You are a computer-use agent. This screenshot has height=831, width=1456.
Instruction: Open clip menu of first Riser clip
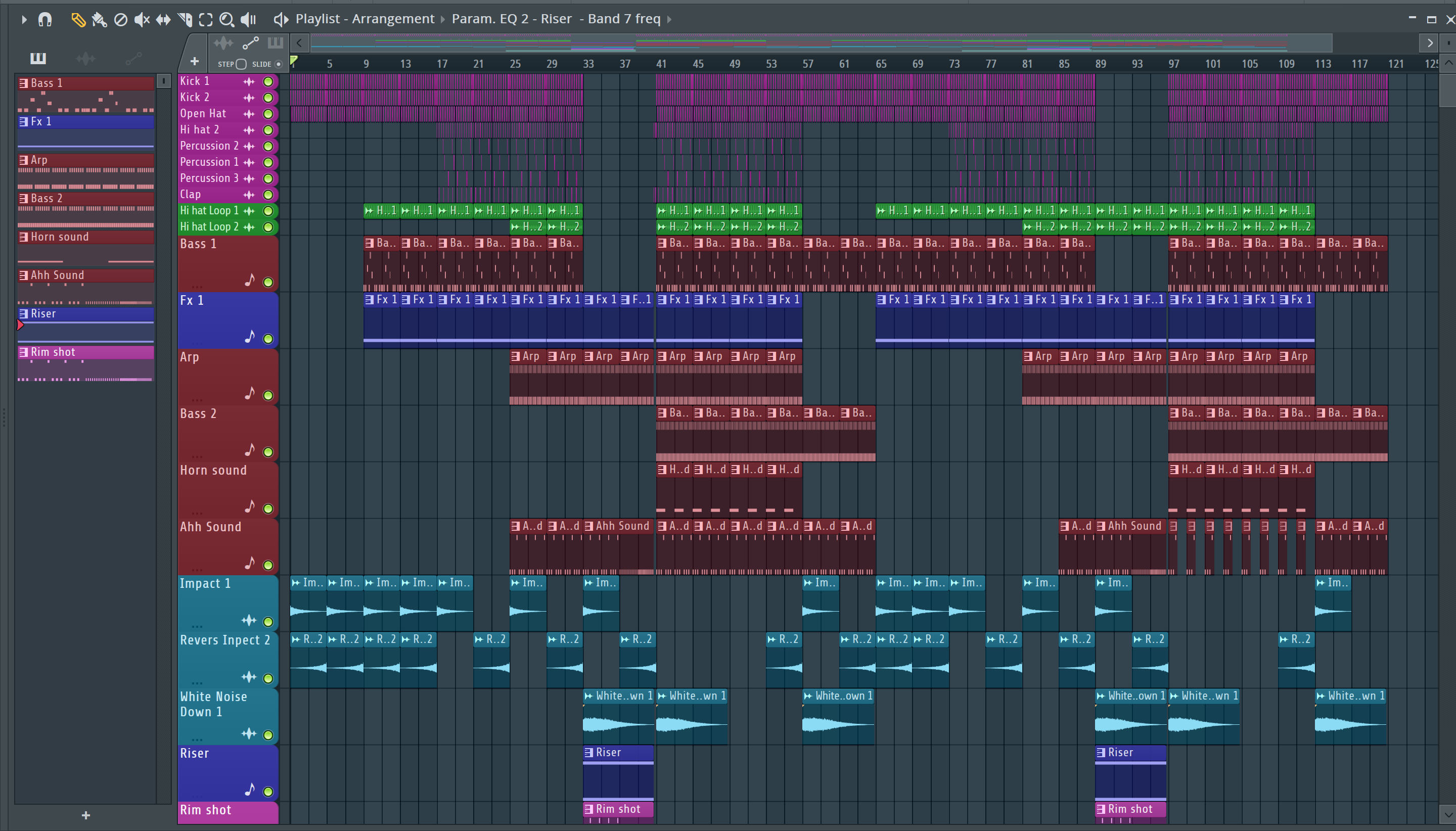pos(588,753)
